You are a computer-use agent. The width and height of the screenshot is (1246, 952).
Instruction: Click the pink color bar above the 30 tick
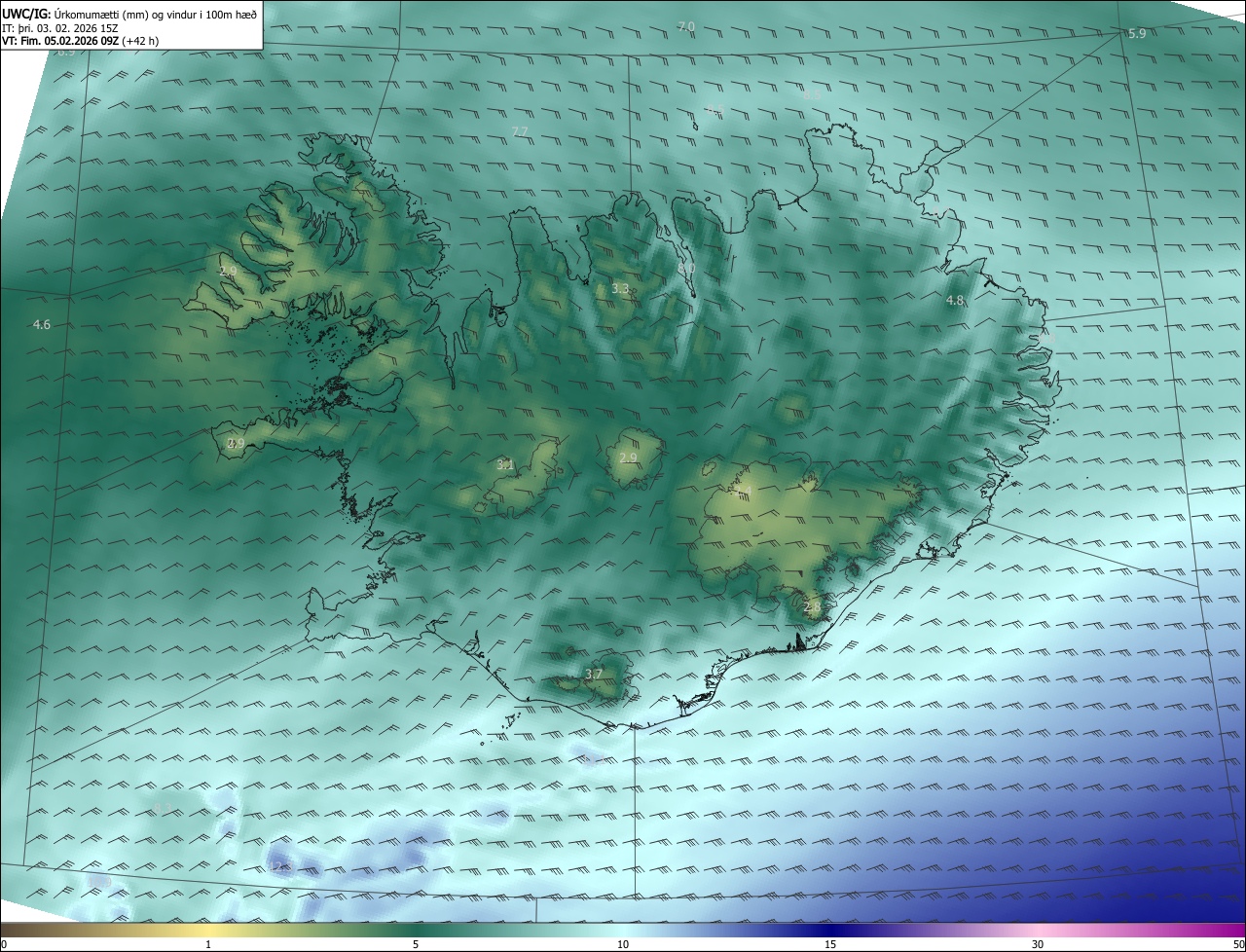[1038, 930]
